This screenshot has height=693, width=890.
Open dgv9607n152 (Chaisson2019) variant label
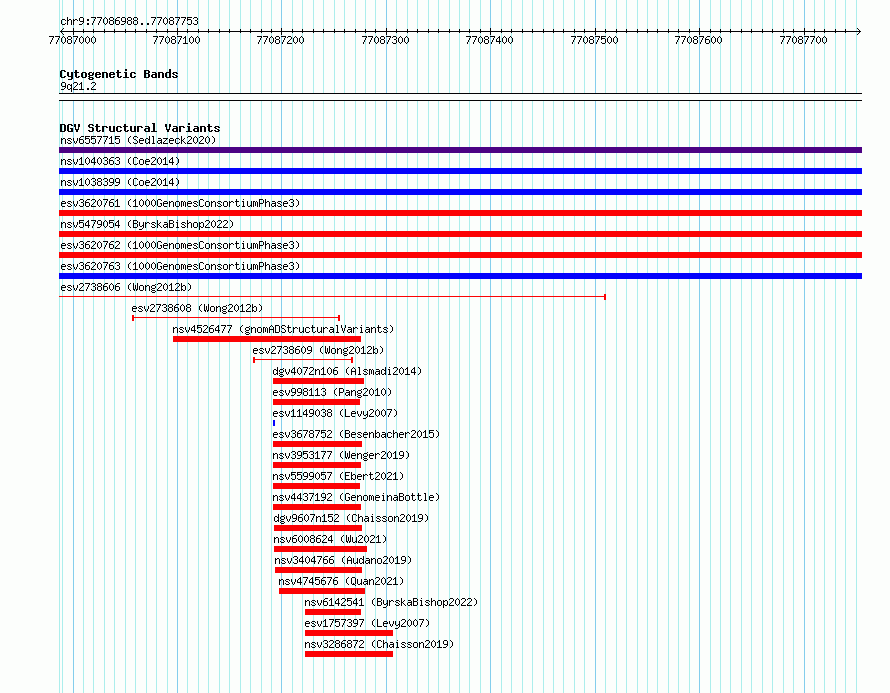[x=351, y=518]
